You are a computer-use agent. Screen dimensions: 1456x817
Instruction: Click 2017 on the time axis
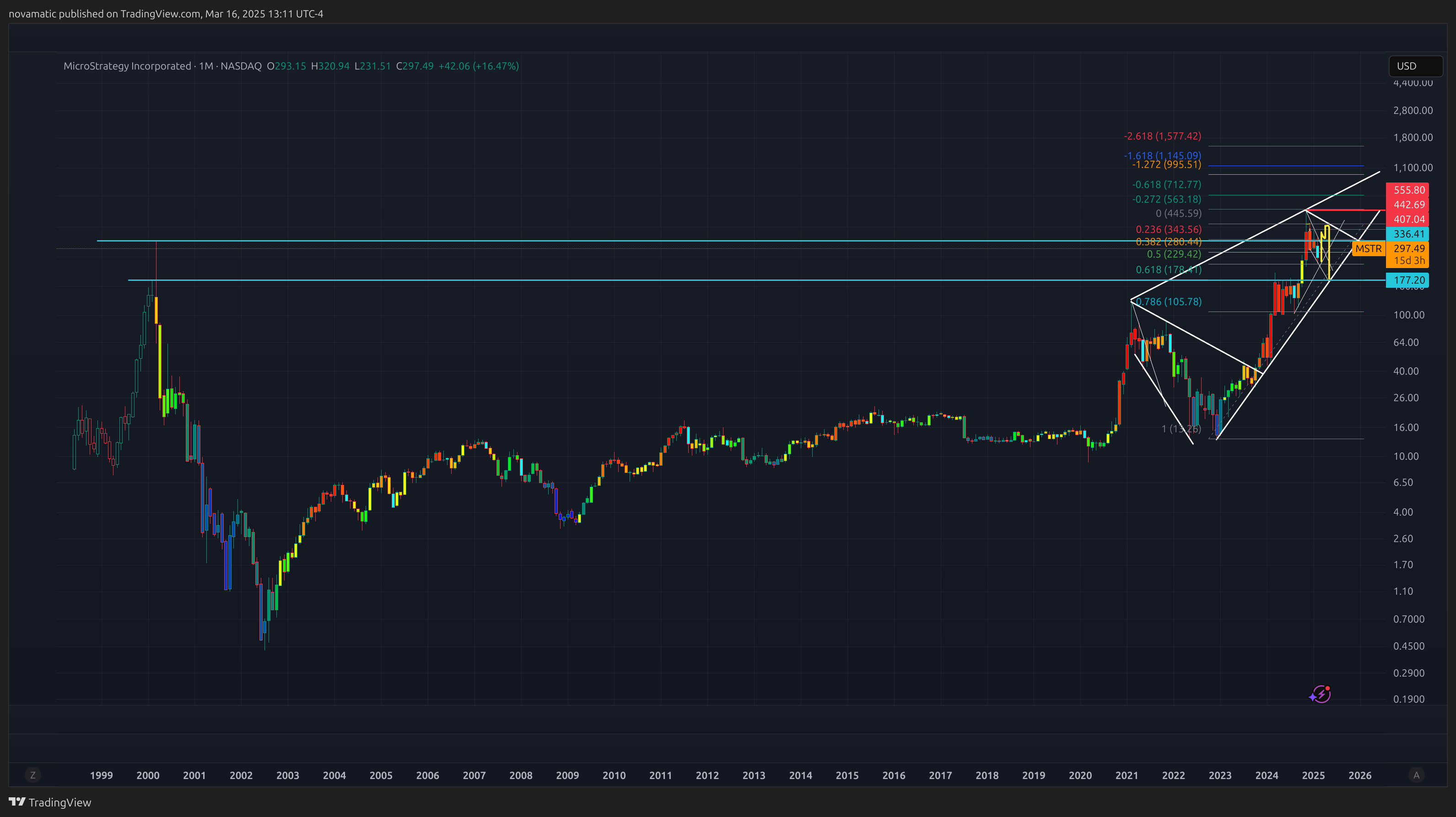pos(940,776)
